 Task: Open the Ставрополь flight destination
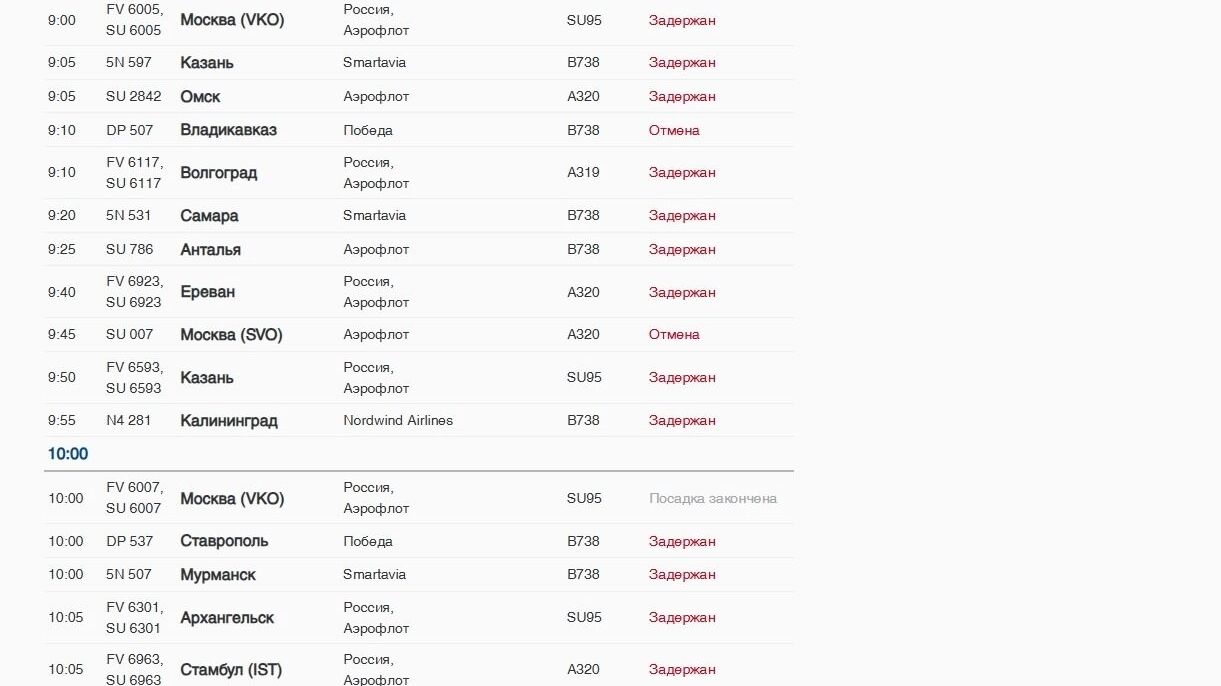tap(224, 541)
